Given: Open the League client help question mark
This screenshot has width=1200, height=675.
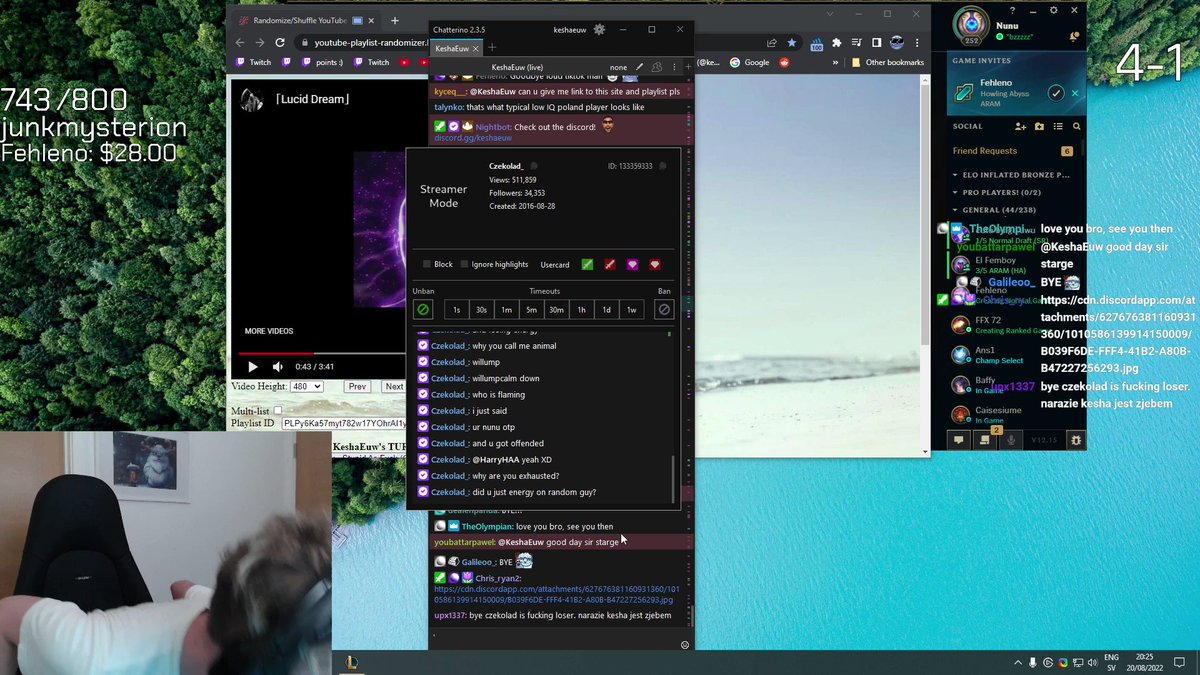Looking at the screenshot, I should tap(1012, 10).
